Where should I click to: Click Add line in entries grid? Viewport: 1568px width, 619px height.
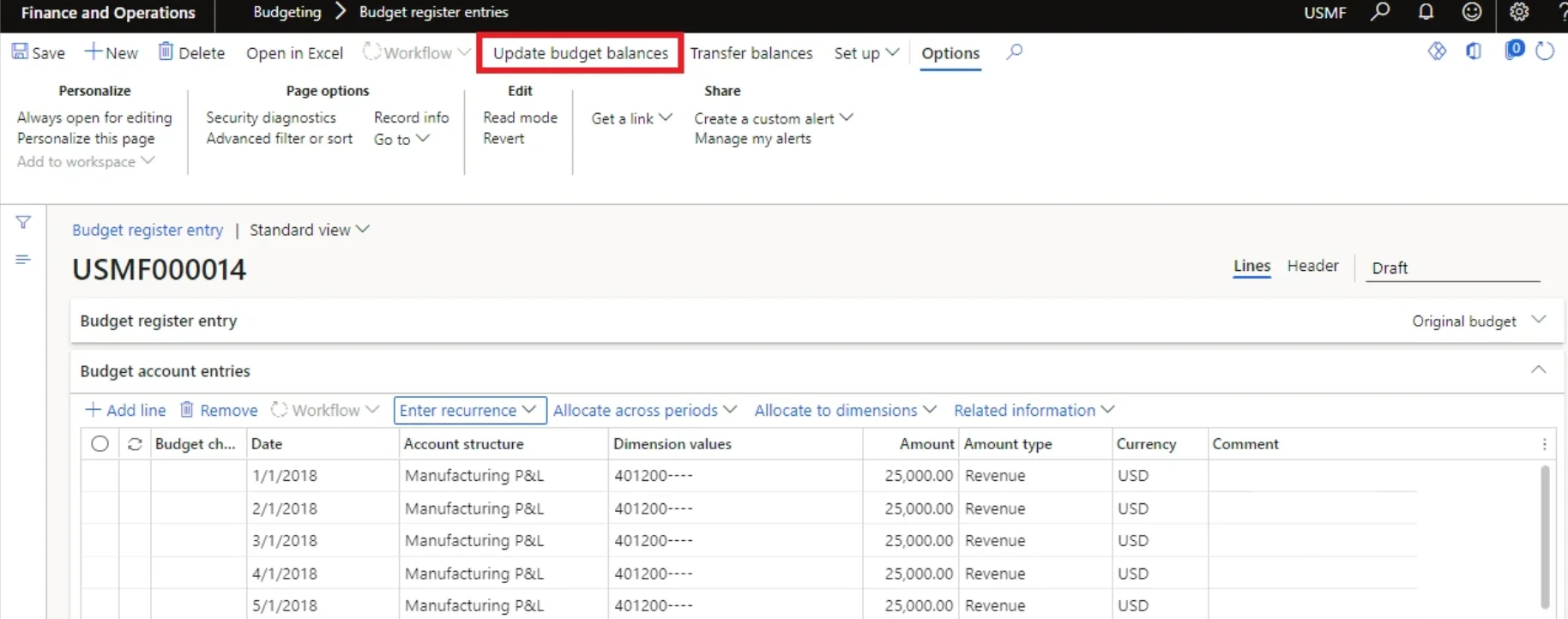coord(125,411)
